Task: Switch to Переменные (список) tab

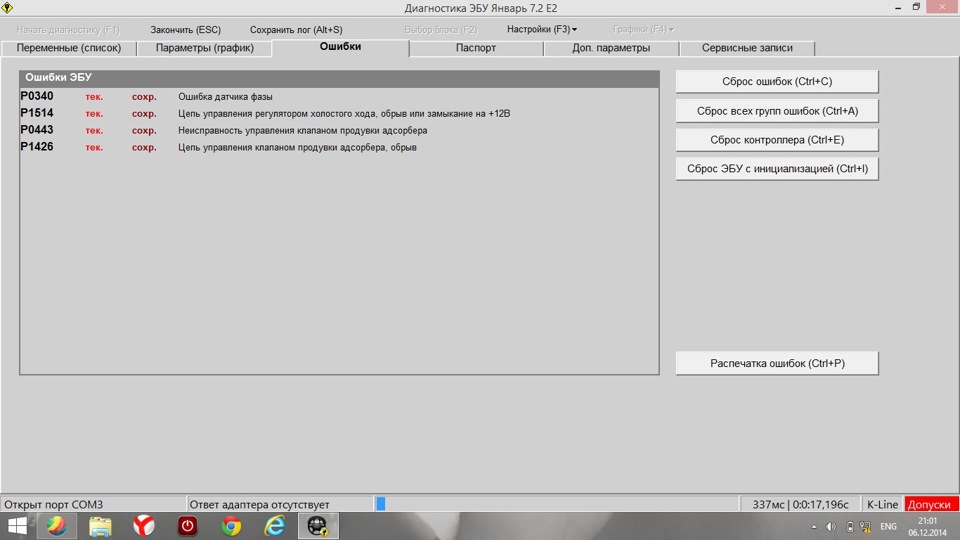Action: 69,48
